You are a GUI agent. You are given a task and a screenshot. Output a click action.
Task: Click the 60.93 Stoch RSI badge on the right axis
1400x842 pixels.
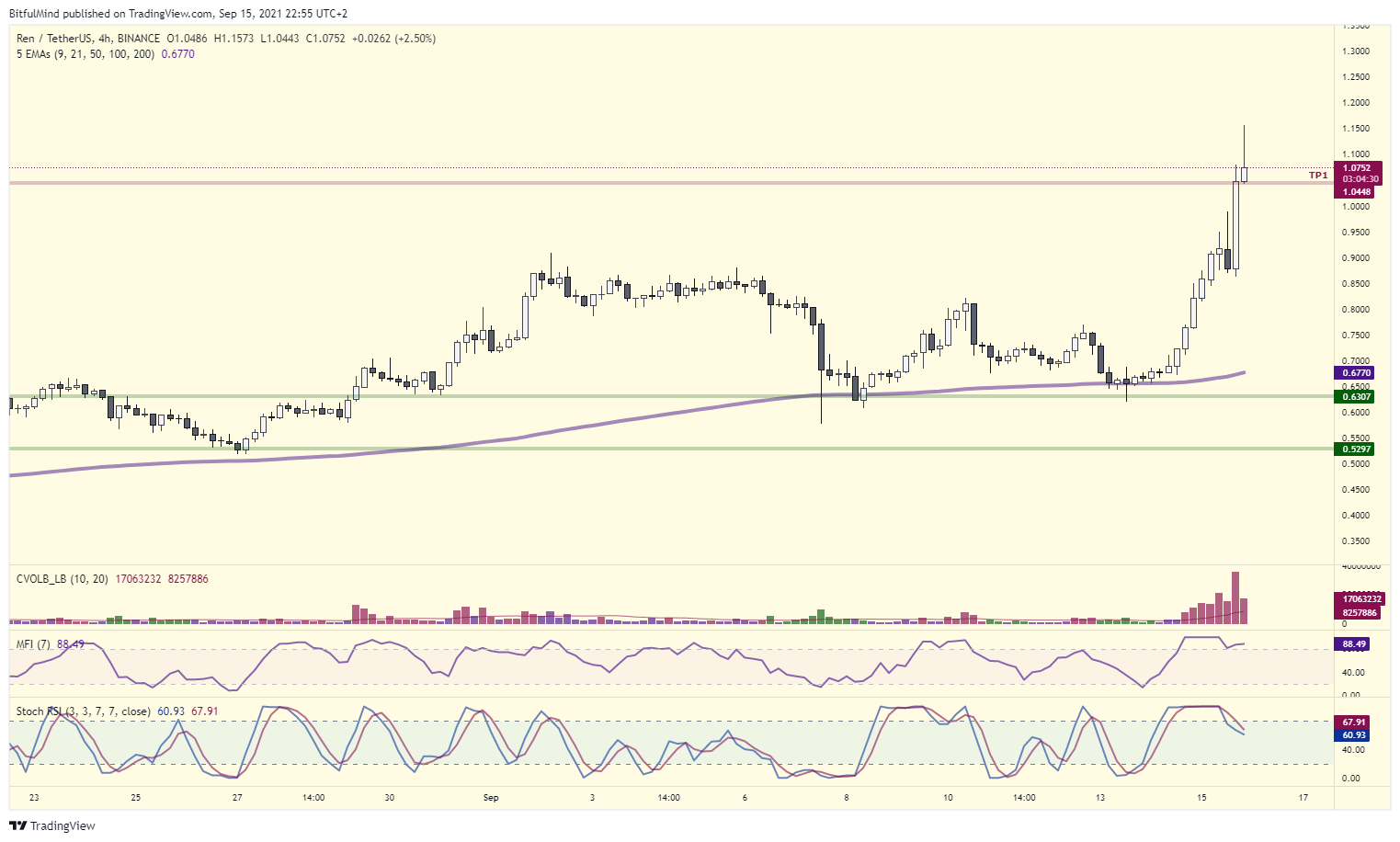(1352, 735)
